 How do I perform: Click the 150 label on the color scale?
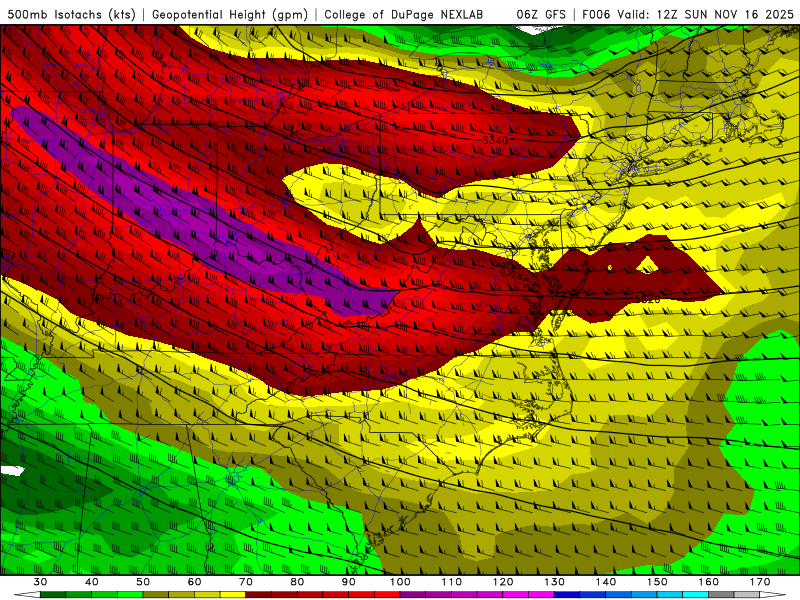pyautogui.click(x=657, y=582)
